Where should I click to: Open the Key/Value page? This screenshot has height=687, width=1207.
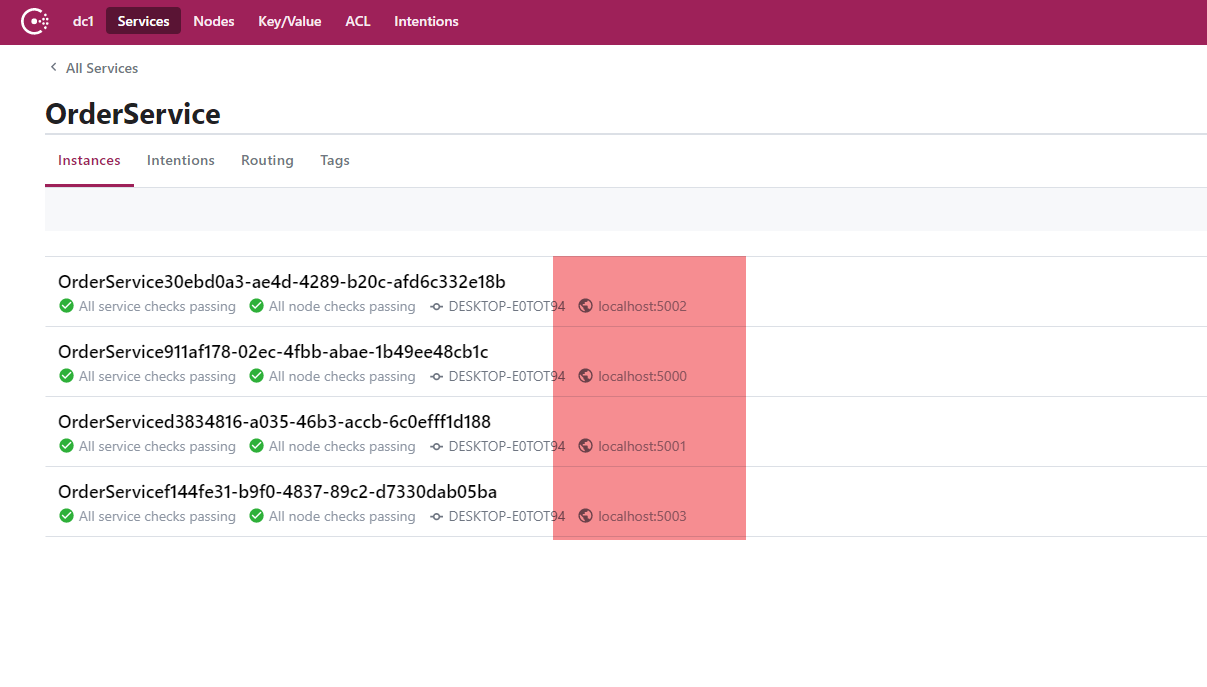289,21
